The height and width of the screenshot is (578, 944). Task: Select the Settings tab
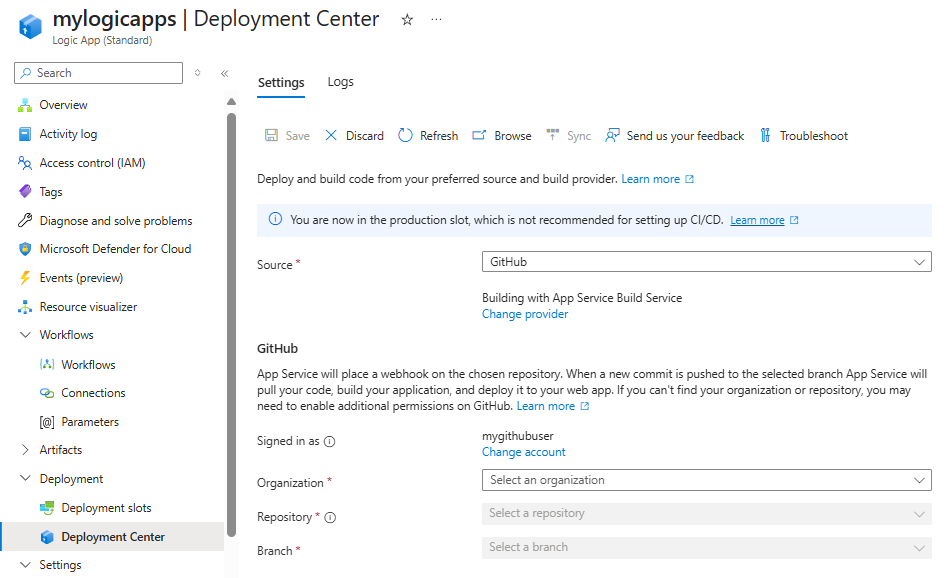(281, 82)
